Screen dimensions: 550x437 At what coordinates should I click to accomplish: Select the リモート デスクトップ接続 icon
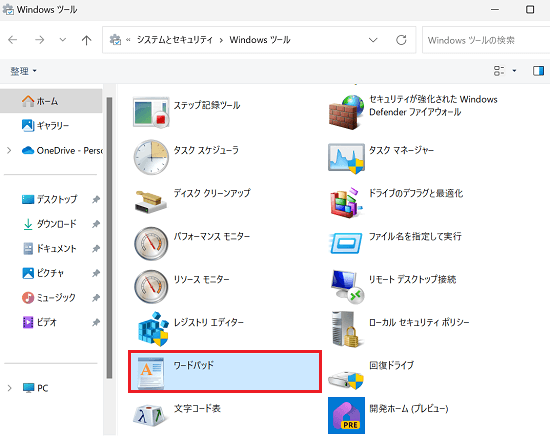[x=347, y=287]
